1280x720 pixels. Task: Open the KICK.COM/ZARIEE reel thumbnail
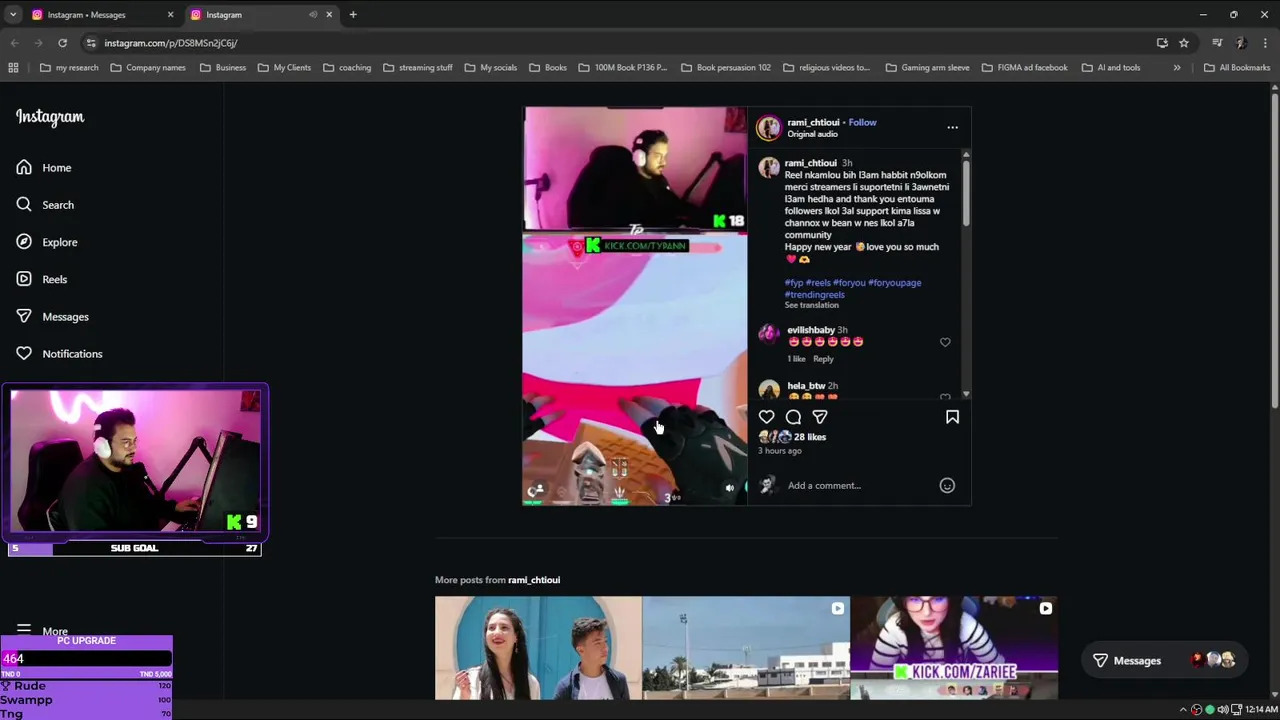pyautogui.click(x=954, y=648)
